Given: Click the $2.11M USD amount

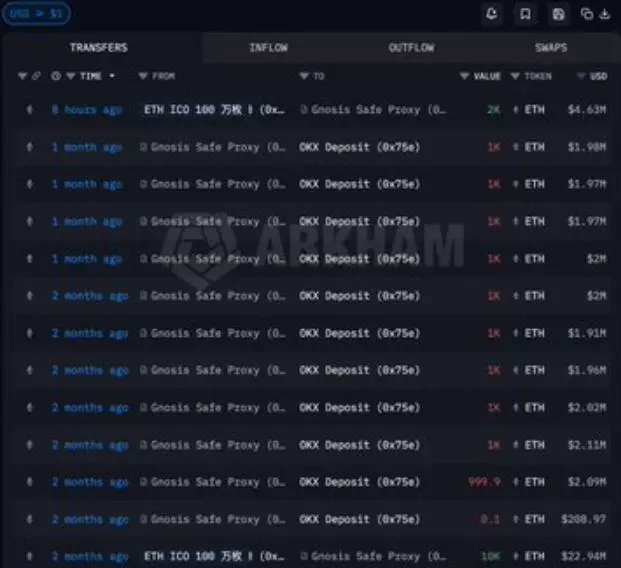Looking at the screenshot, I should (587, 445).
